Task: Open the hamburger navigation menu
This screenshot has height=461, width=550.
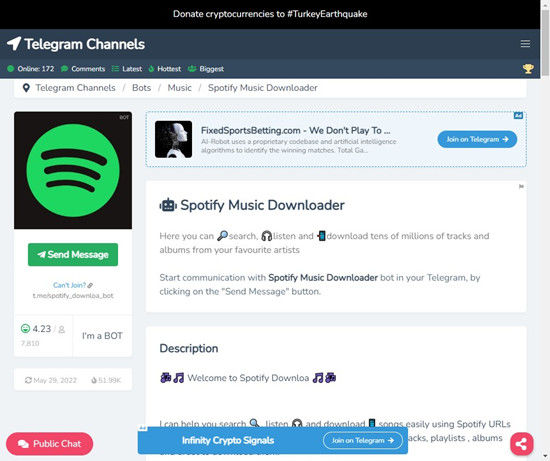Action: point(525,44)
